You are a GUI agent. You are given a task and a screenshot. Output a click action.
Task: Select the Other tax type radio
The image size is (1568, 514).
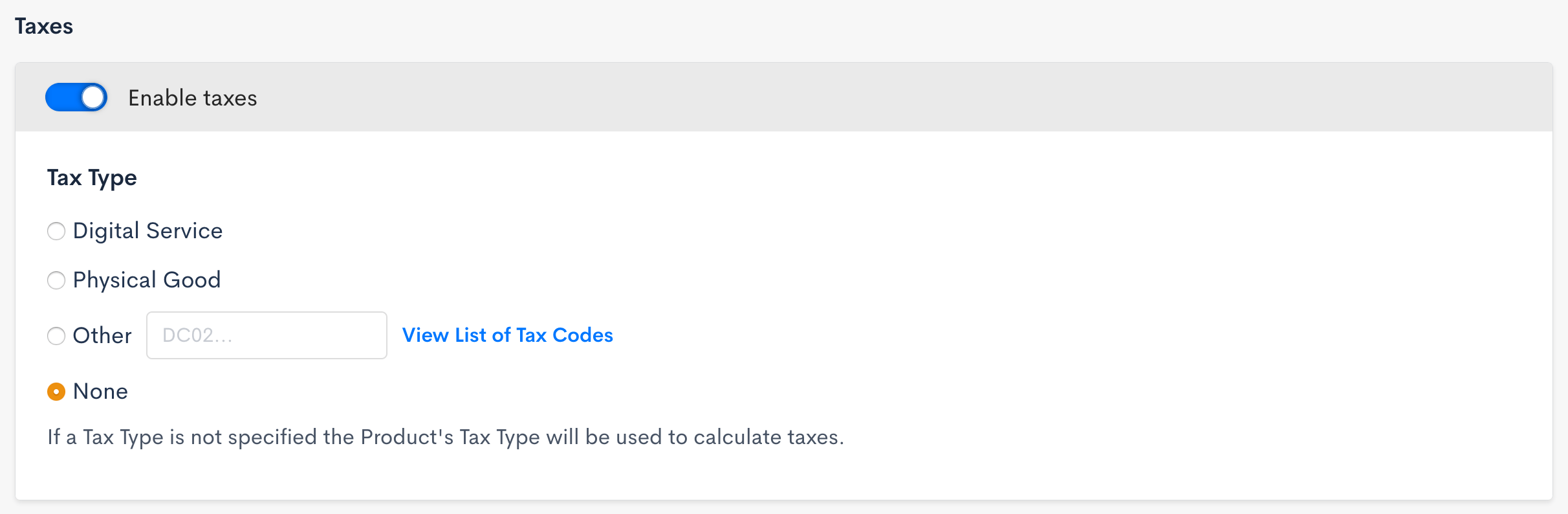coord(56,336)
